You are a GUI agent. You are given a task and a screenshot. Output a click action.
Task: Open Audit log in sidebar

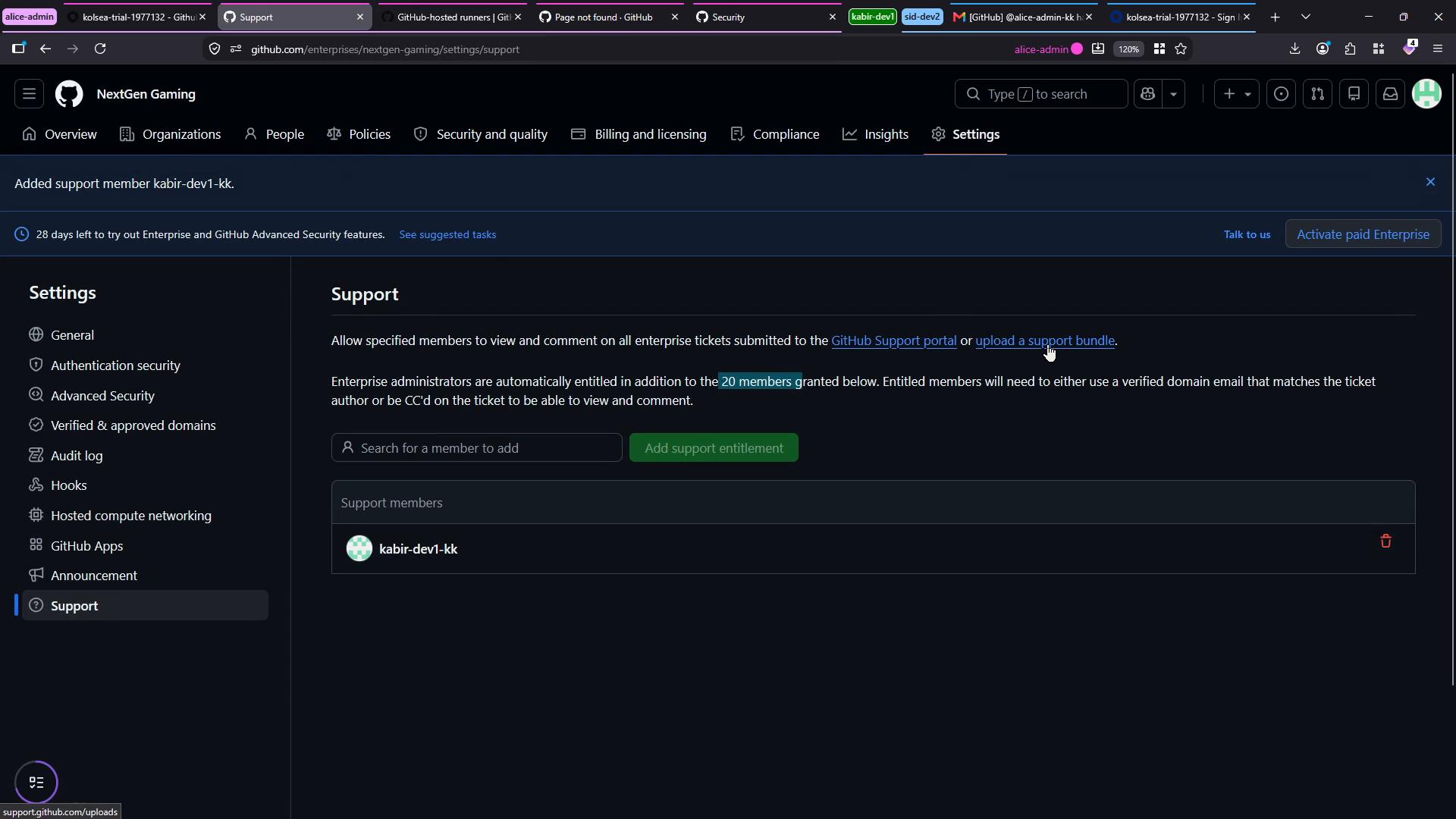point(145,456)
